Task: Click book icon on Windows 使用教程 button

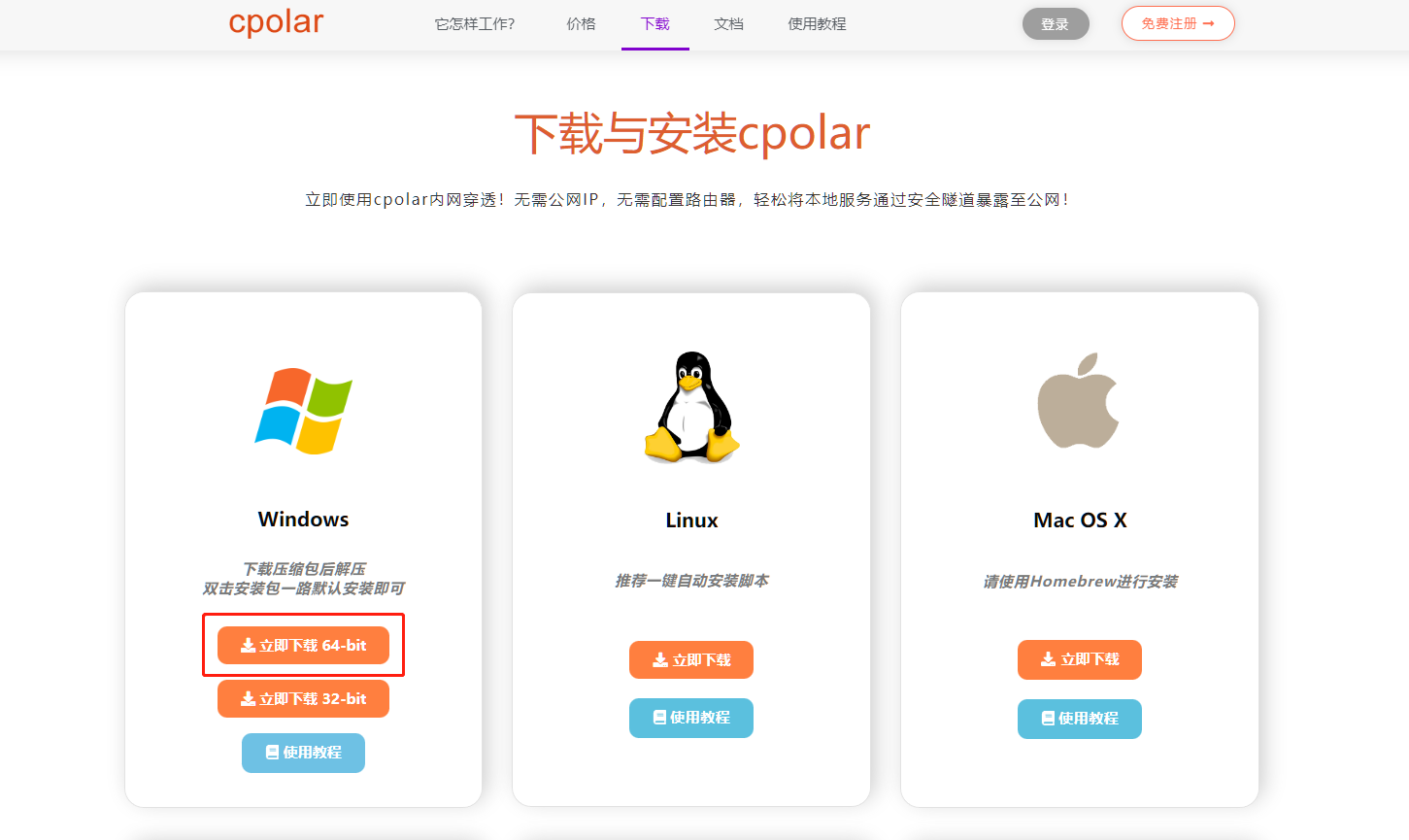Action: click(x=272, y=753)
